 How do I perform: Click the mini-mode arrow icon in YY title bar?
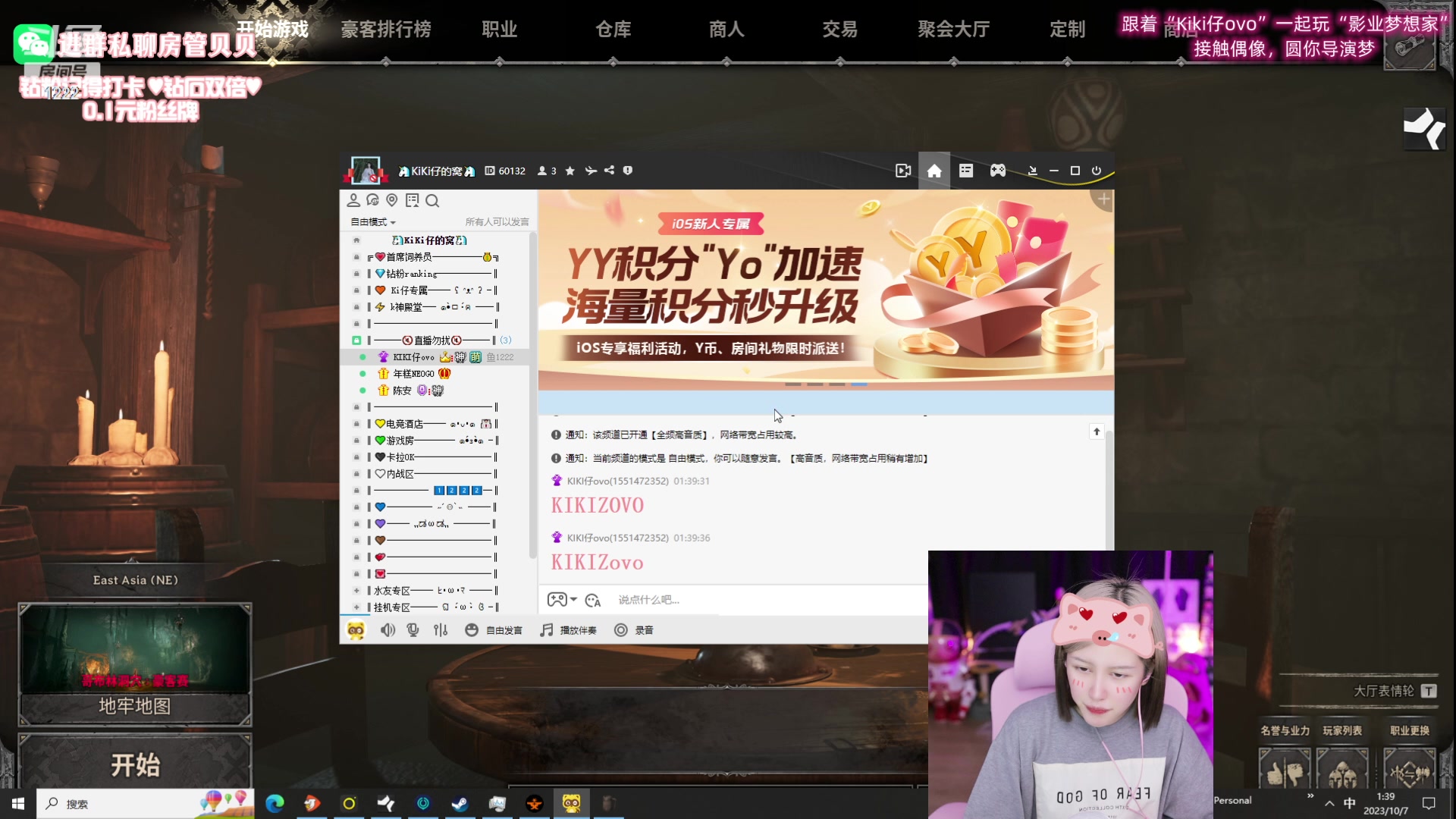point(1032,171)
